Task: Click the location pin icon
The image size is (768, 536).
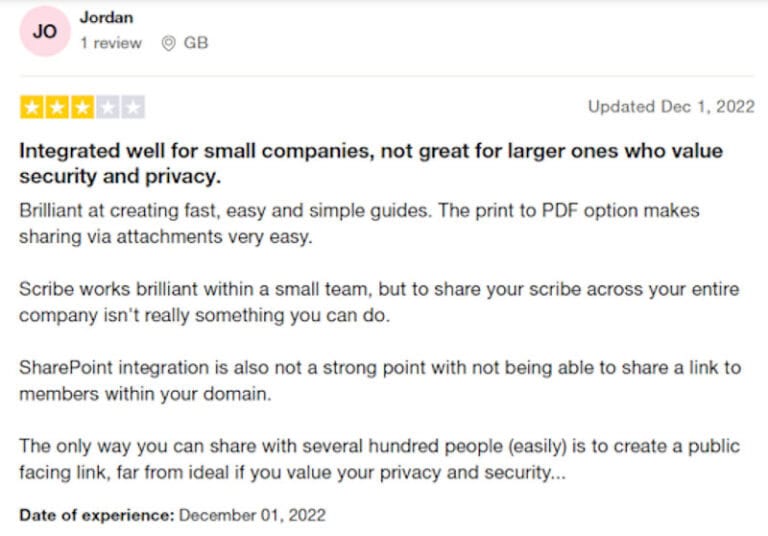Action: click(x=168, y=44)
